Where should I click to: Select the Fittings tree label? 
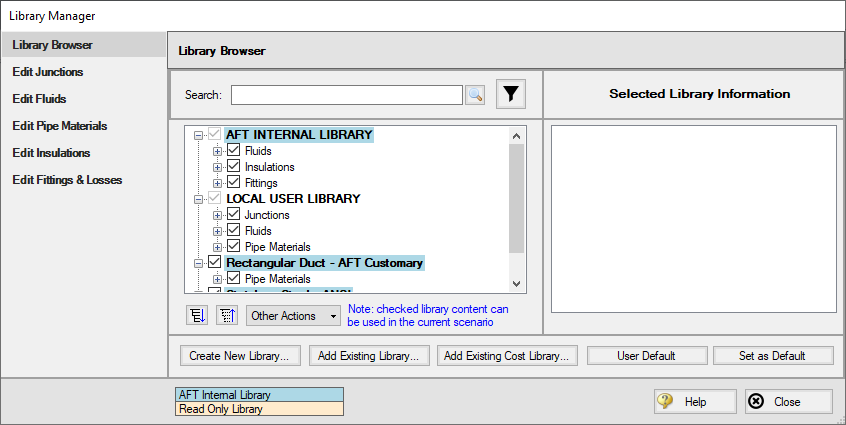pos(261,183)
